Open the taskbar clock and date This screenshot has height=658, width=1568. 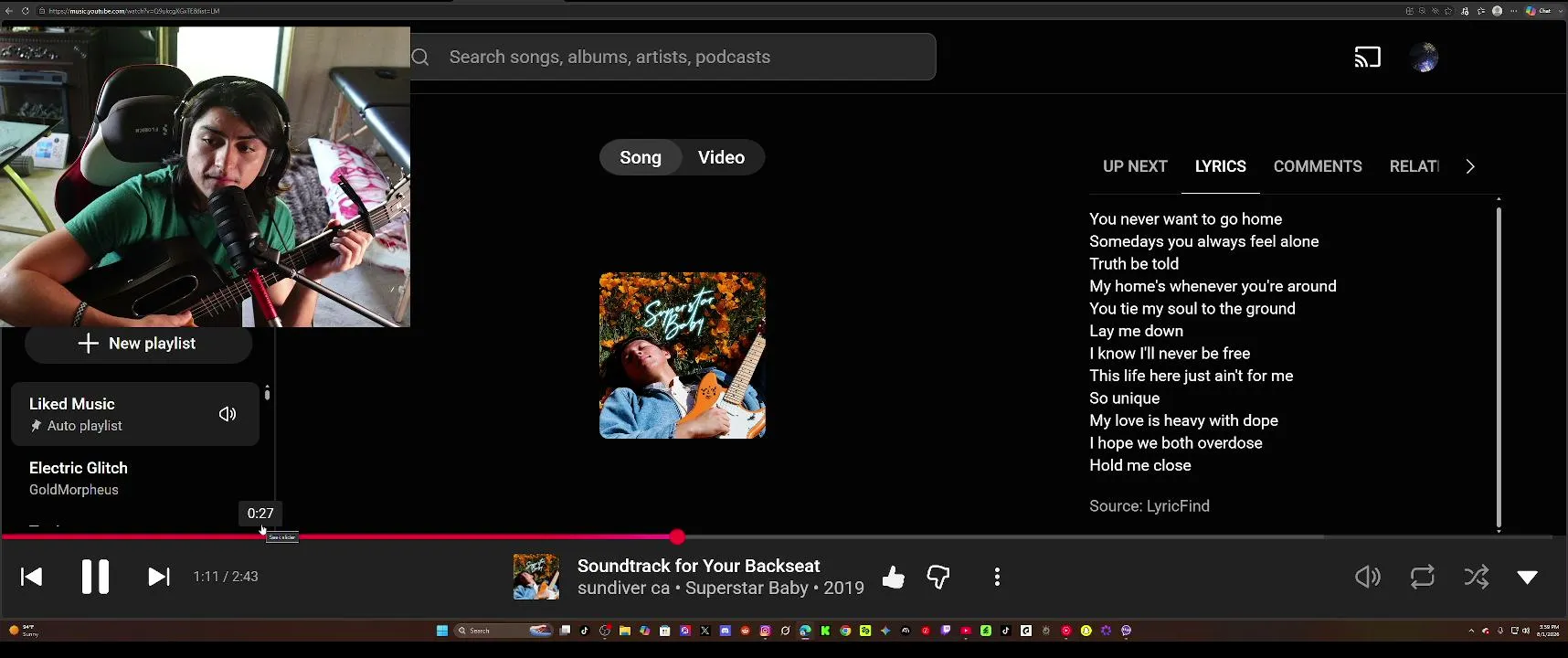tap(1550, 631)
